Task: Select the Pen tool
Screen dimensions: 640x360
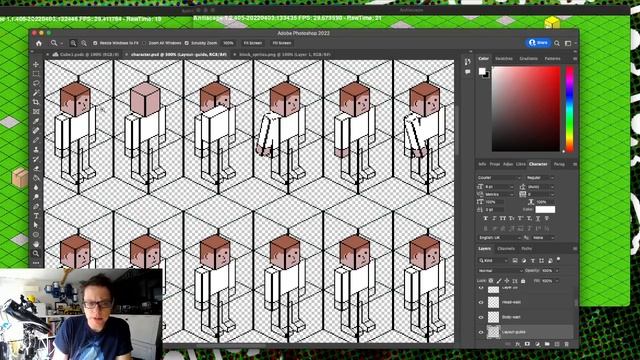Action: tap(36, 206)
